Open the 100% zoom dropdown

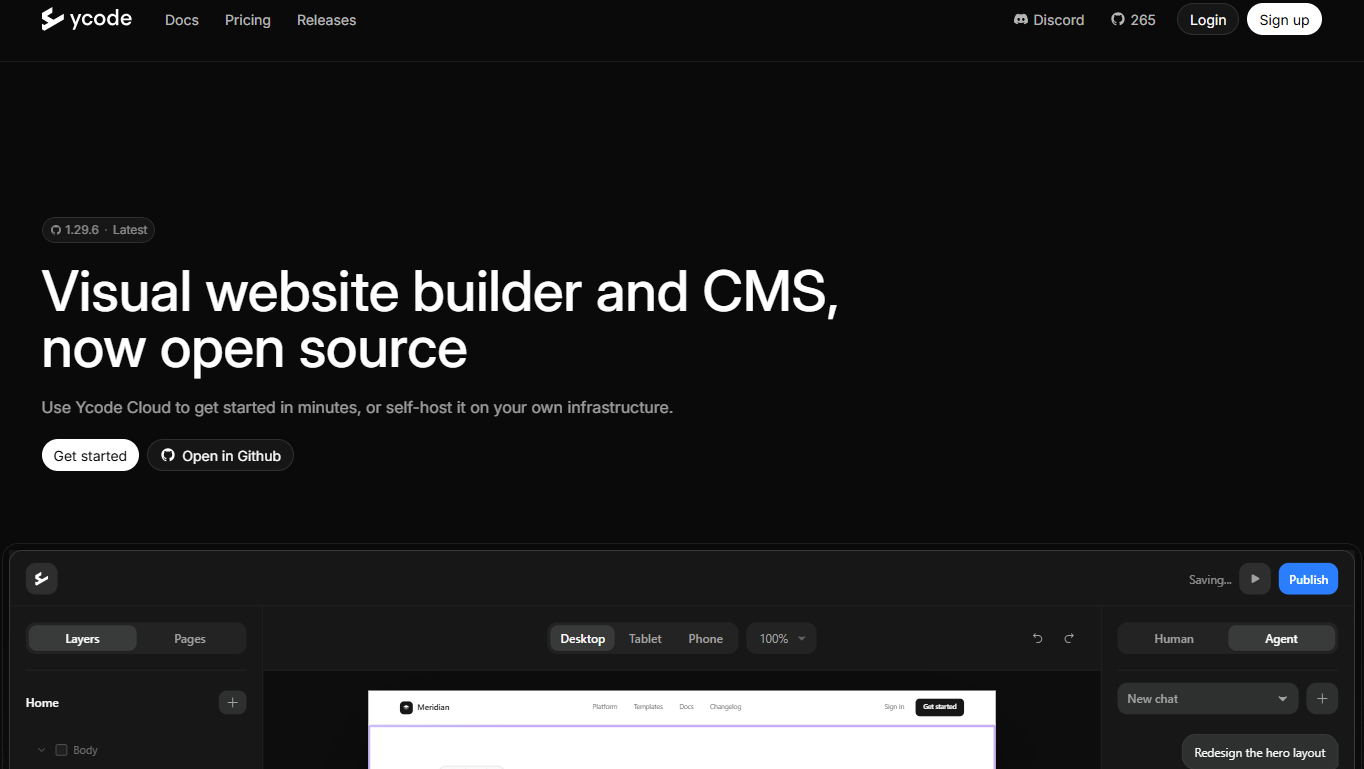(782, 639)
